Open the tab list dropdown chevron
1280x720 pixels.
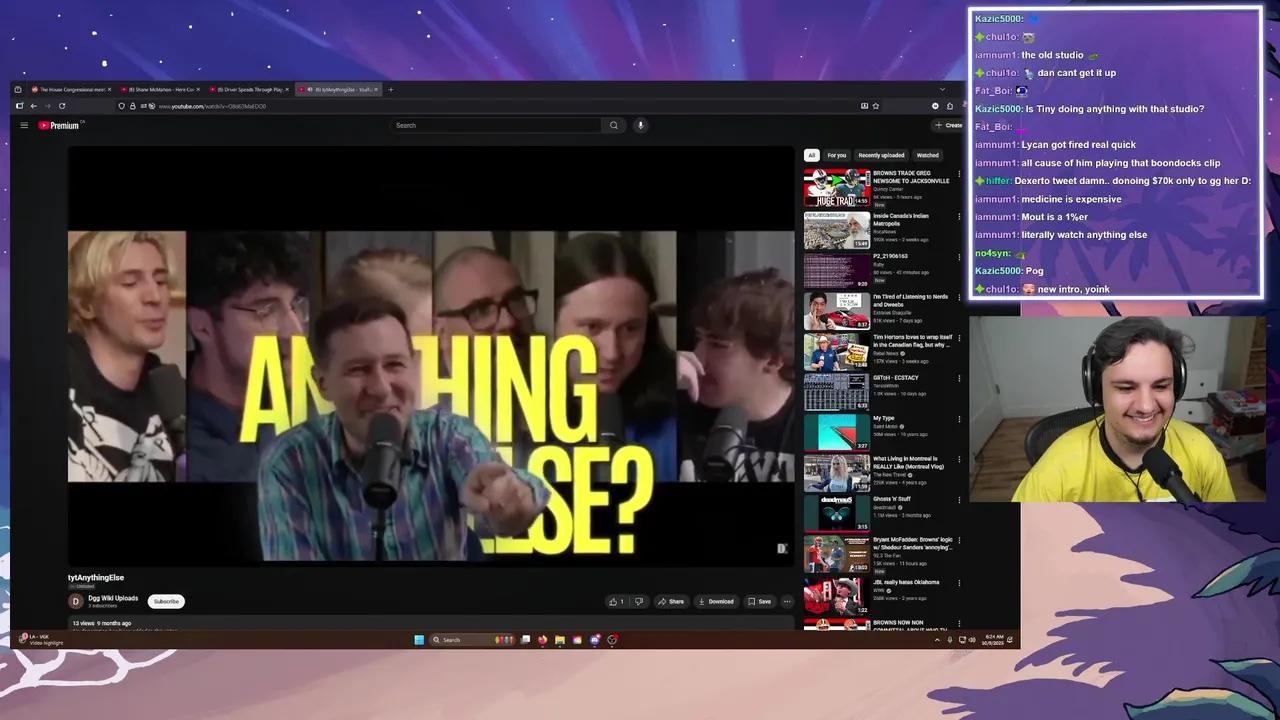coord(941,89)
